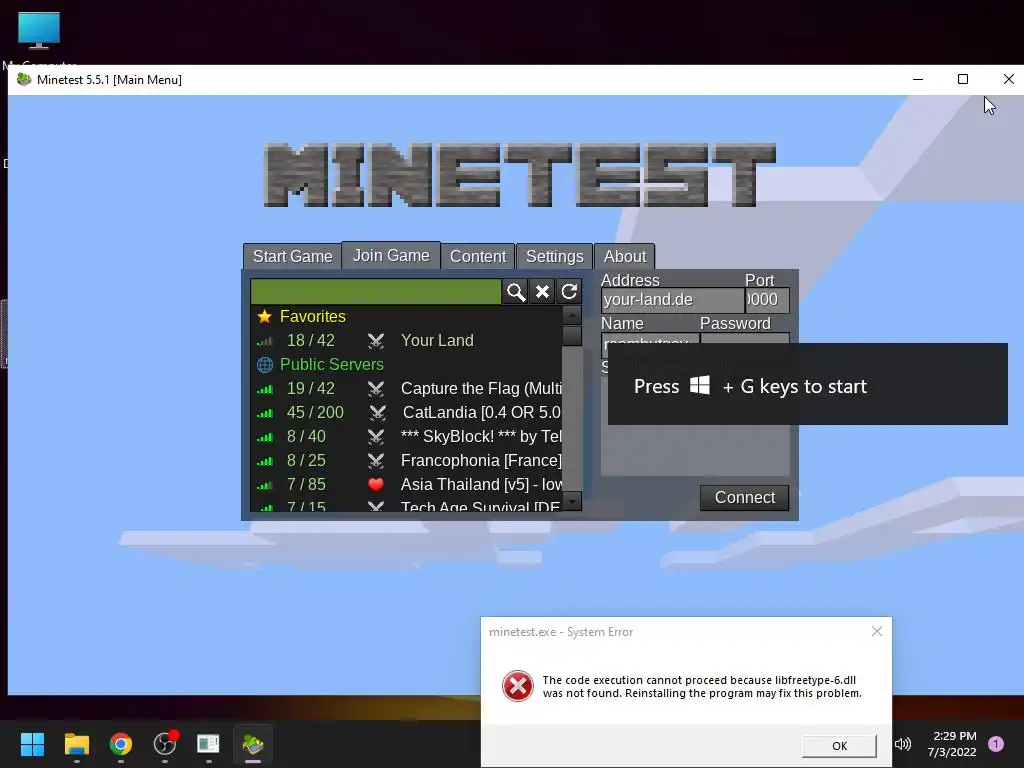Image resolution: width=1024 pixels, height=768 pixels.
Task: Click the Public Servers globe icon
Action: tap(264, 364)
